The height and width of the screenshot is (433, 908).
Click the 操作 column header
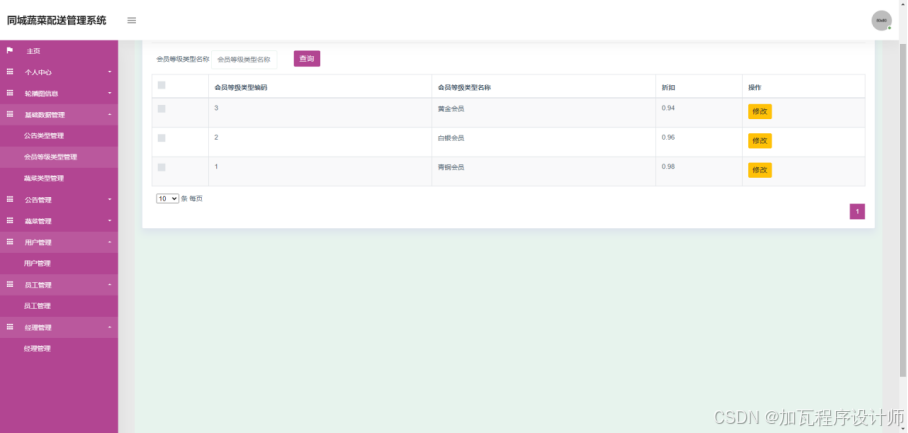point(755,87)
